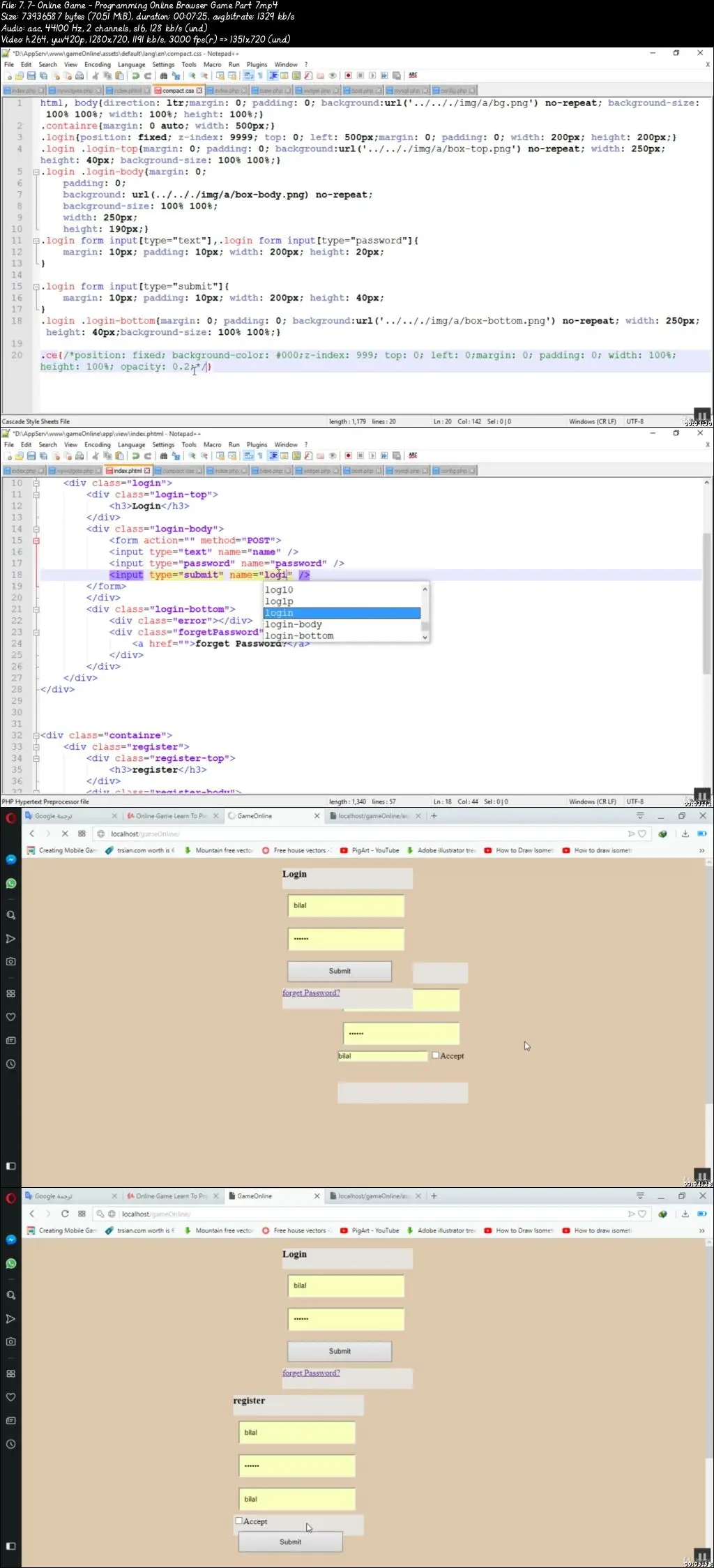
Task: Open a new tab with the plus button in the loading browser
Action: tap(434, 815)
